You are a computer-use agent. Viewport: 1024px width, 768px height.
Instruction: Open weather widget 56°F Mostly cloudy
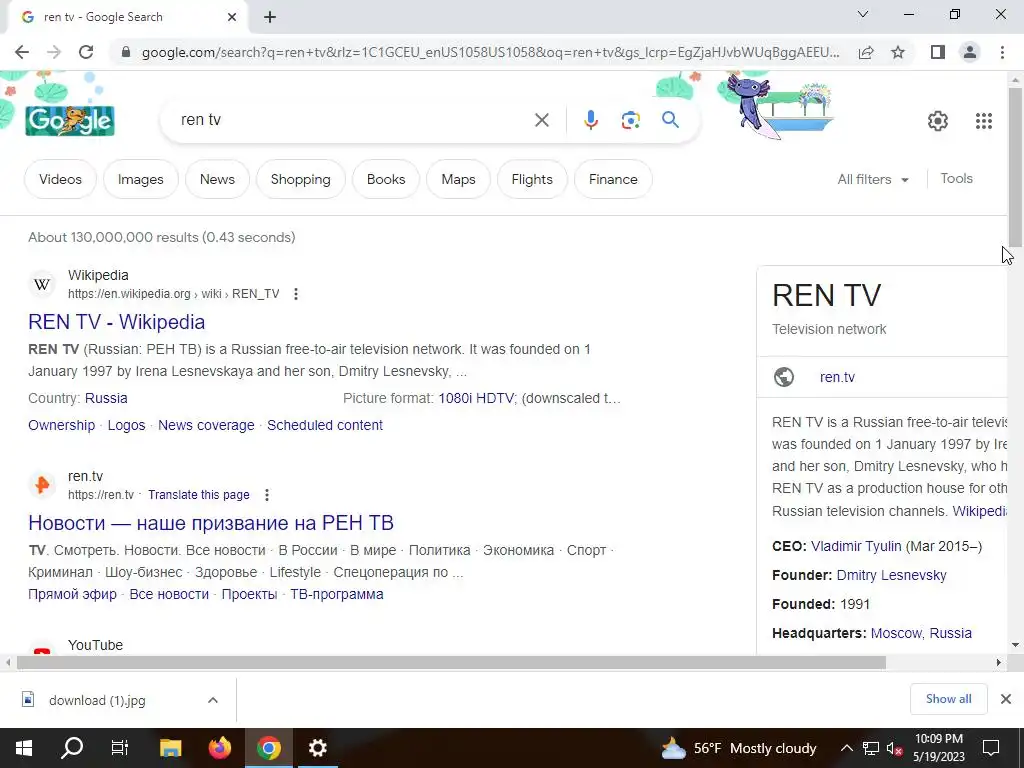(738, 748)
